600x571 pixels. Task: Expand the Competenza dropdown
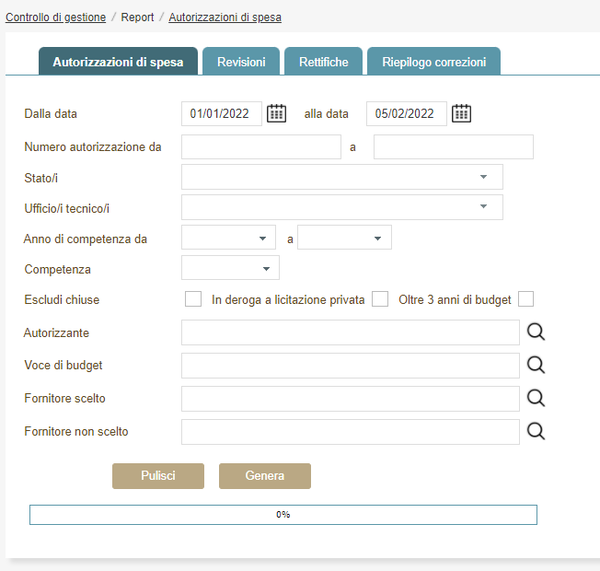coord(230,268)
